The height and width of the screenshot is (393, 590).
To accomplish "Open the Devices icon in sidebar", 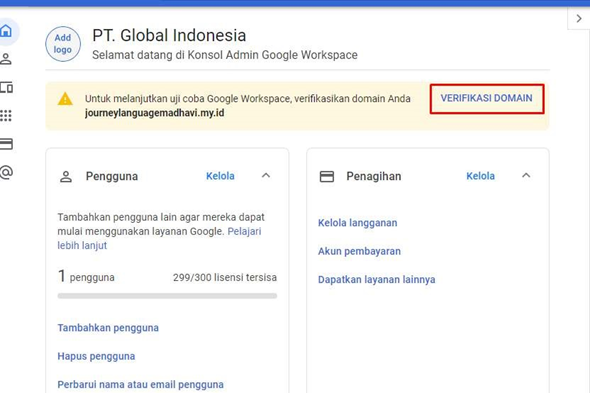I will (x=6, y=87).
